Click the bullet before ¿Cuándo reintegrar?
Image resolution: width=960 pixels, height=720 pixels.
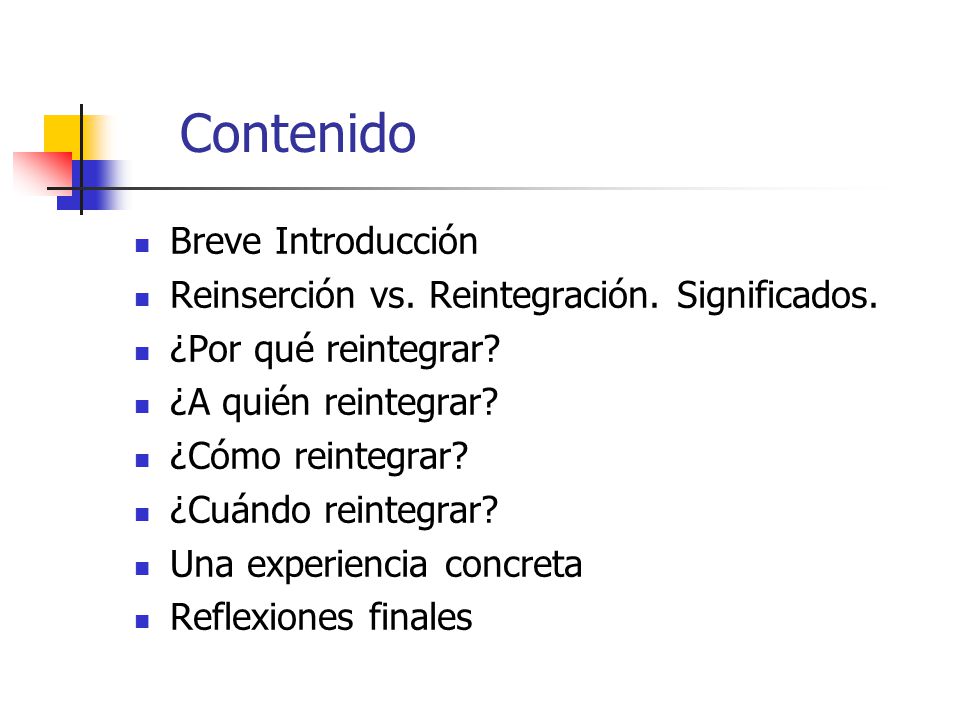point(142,514)
